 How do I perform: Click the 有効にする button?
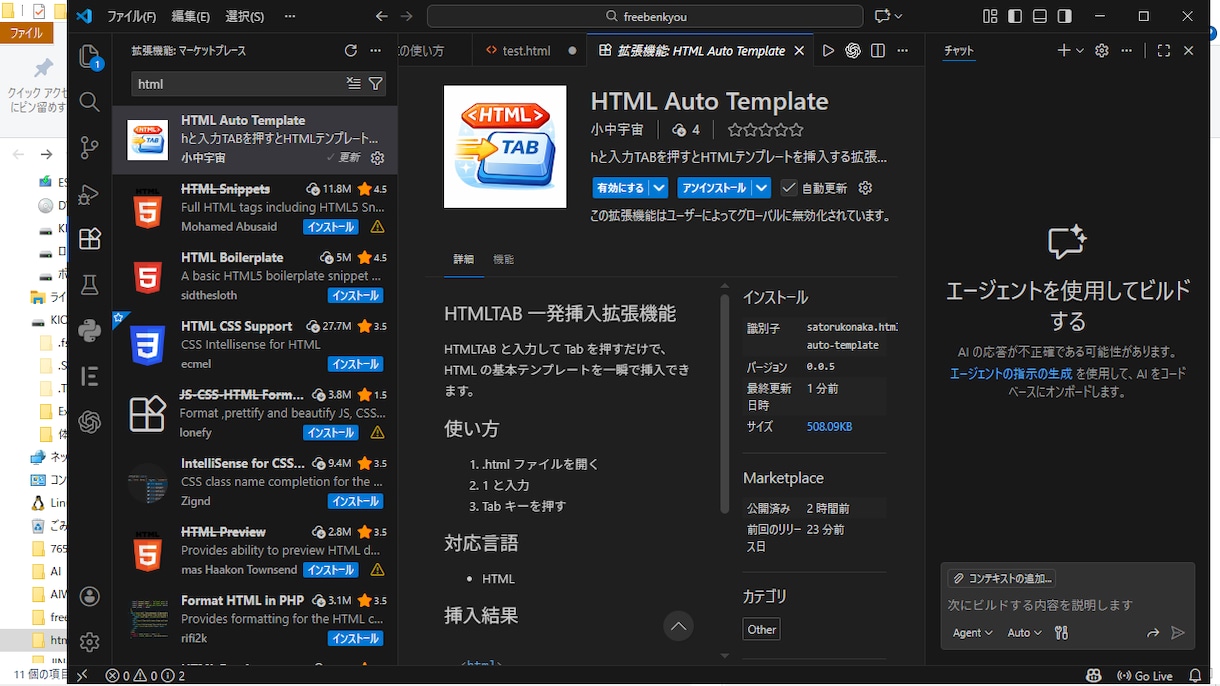pyautogui.click(x=620, y=188)
